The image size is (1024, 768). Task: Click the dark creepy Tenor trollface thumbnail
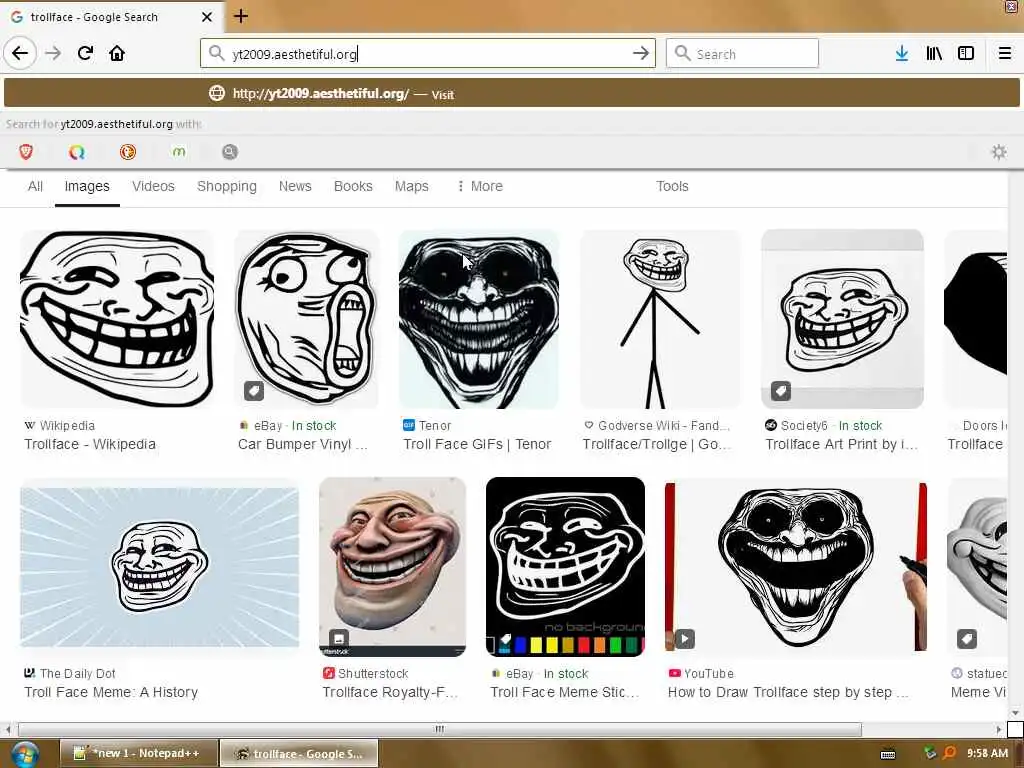[x=479, y=319]
